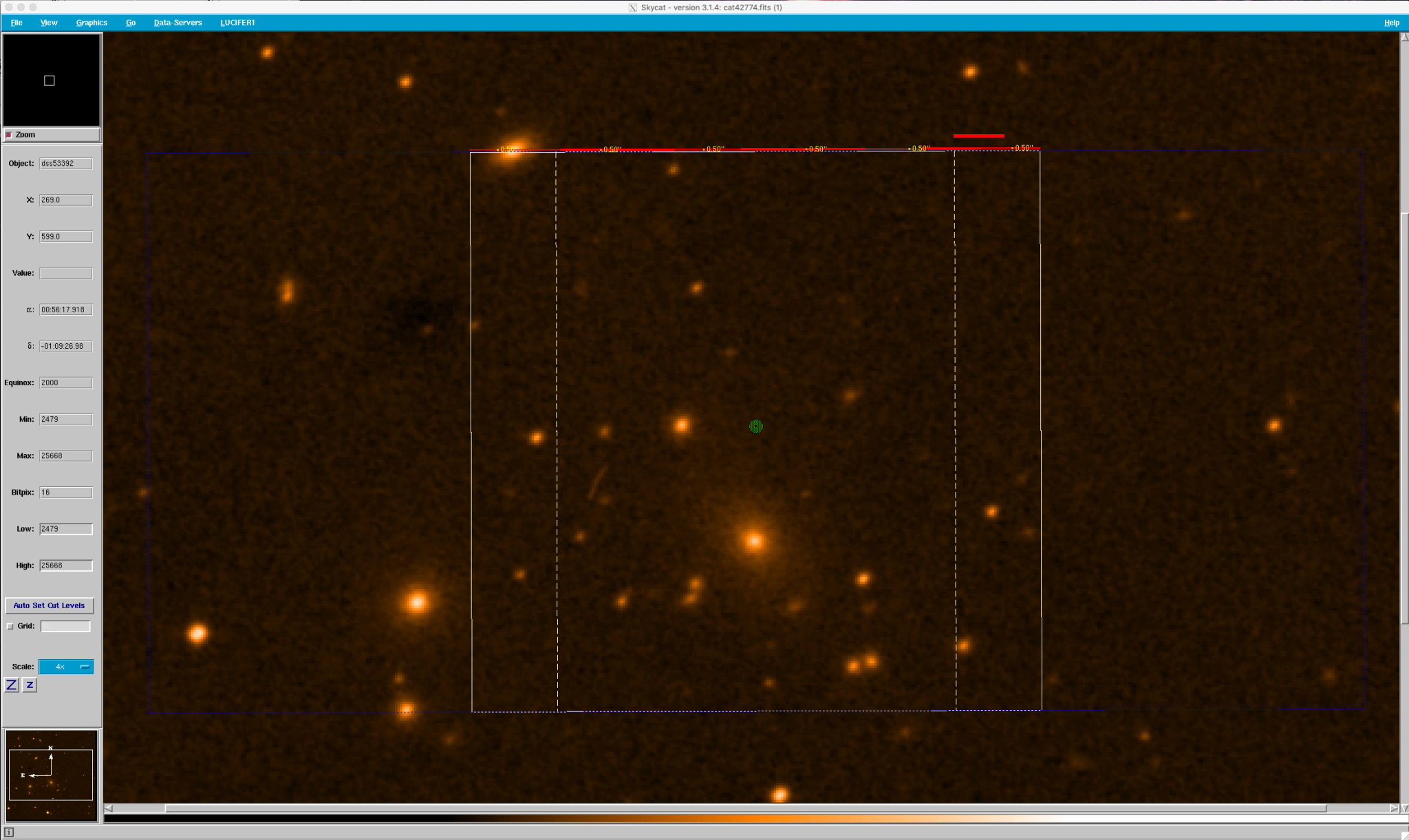Image resolution: width=1409 pixels, height=840 pixels.
Task: Toggle the Zoom window checkbox
Action: coord(9,135)
